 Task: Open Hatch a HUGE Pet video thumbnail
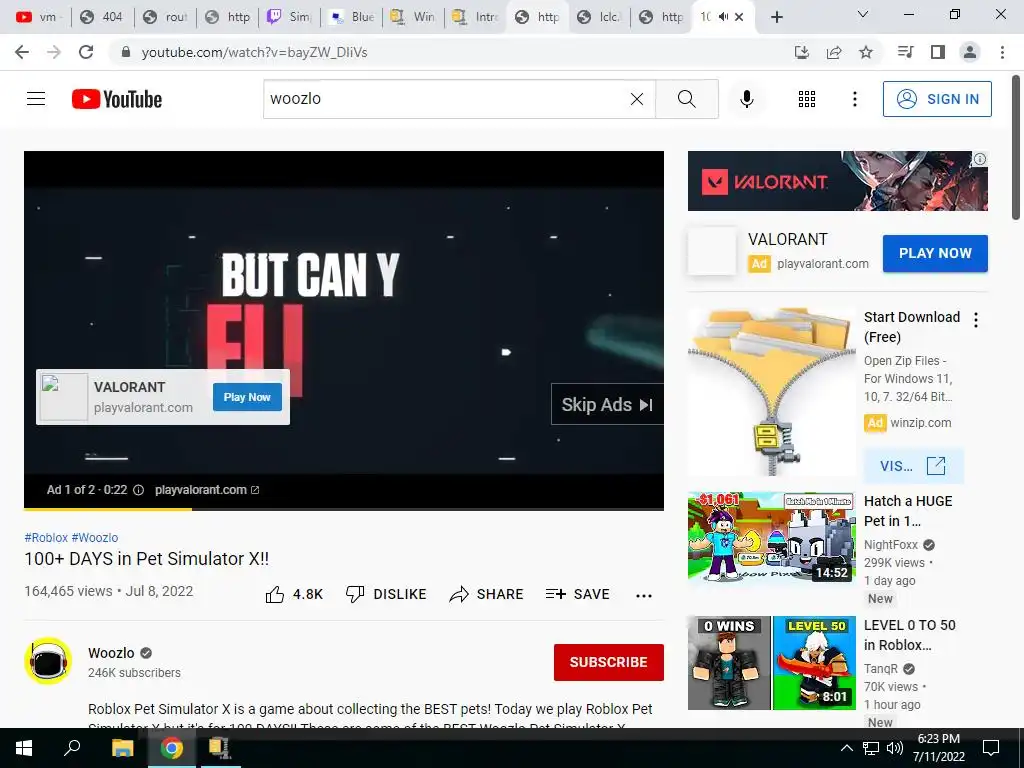click(x=771, y=537)
